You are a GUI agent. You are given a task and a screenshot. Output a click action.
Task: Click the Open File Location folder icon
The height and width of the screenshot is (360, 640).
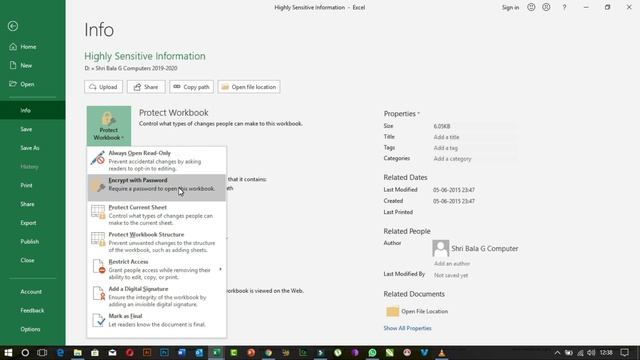[392, 311]
